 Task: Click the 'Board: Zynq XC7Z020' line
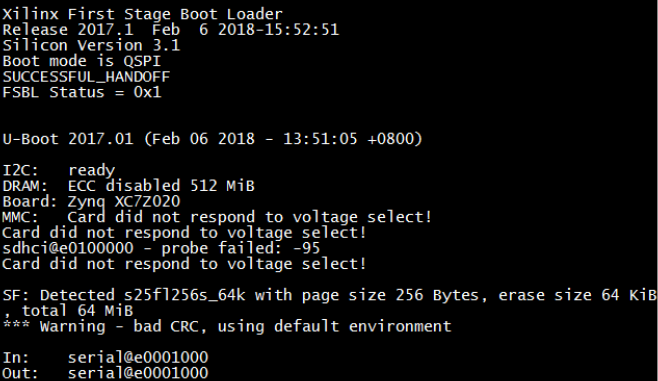pos(91,202)
